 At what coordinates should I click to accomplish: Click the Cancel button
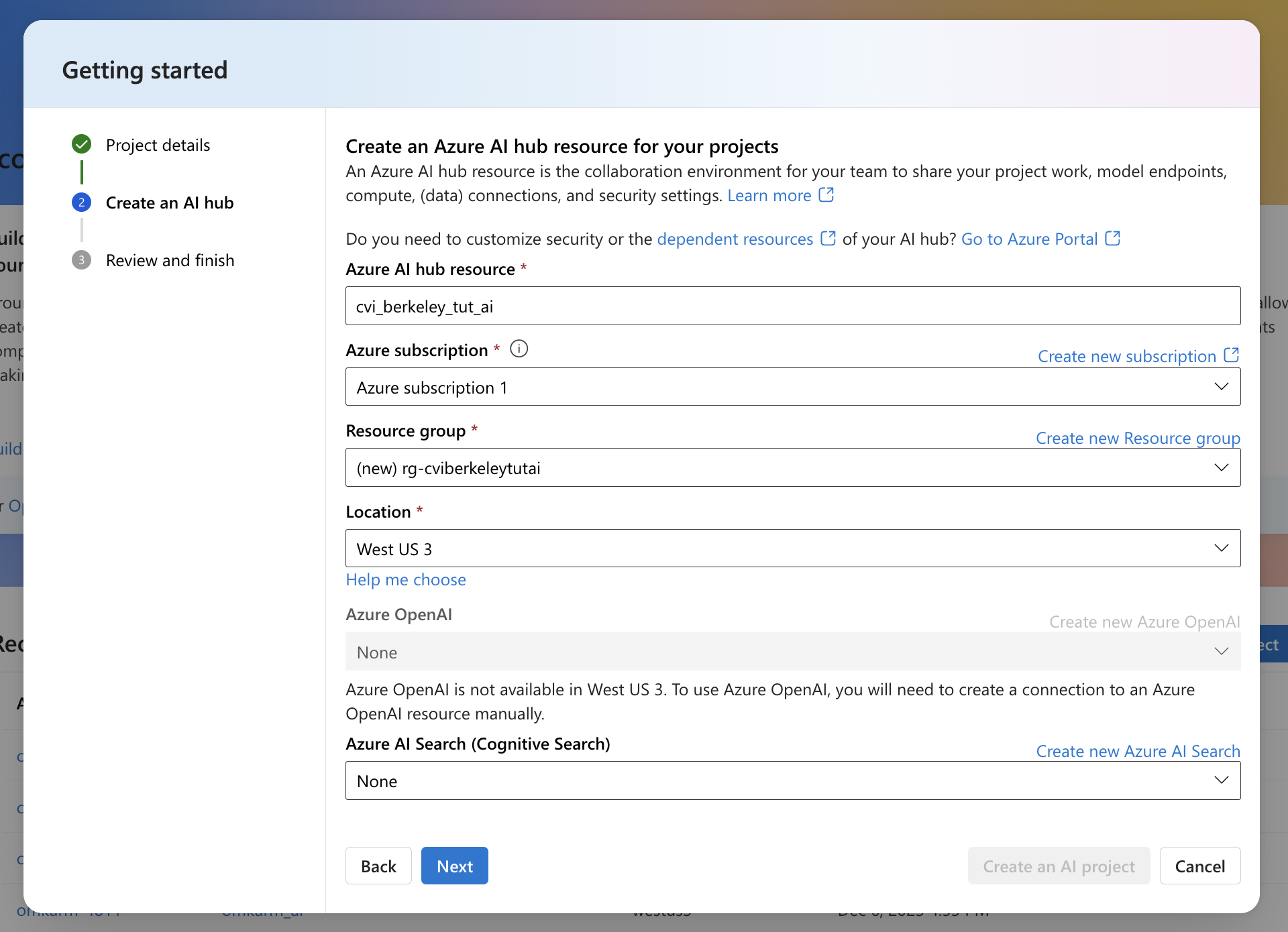click(x=1200, y=866)
